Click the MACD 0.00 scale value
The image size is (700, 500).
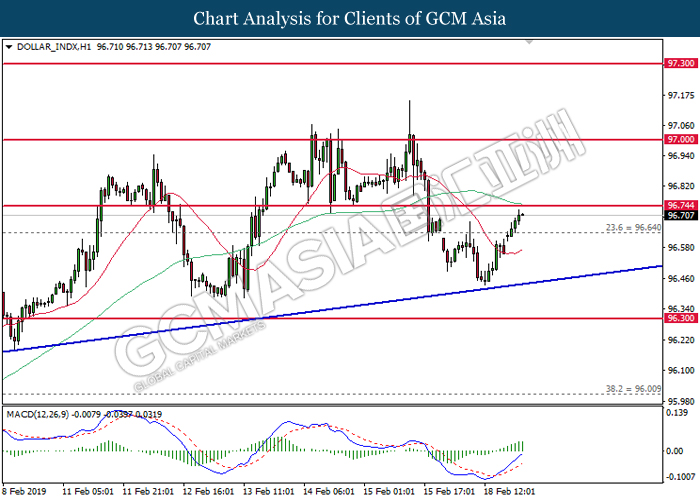click(674, 451)
